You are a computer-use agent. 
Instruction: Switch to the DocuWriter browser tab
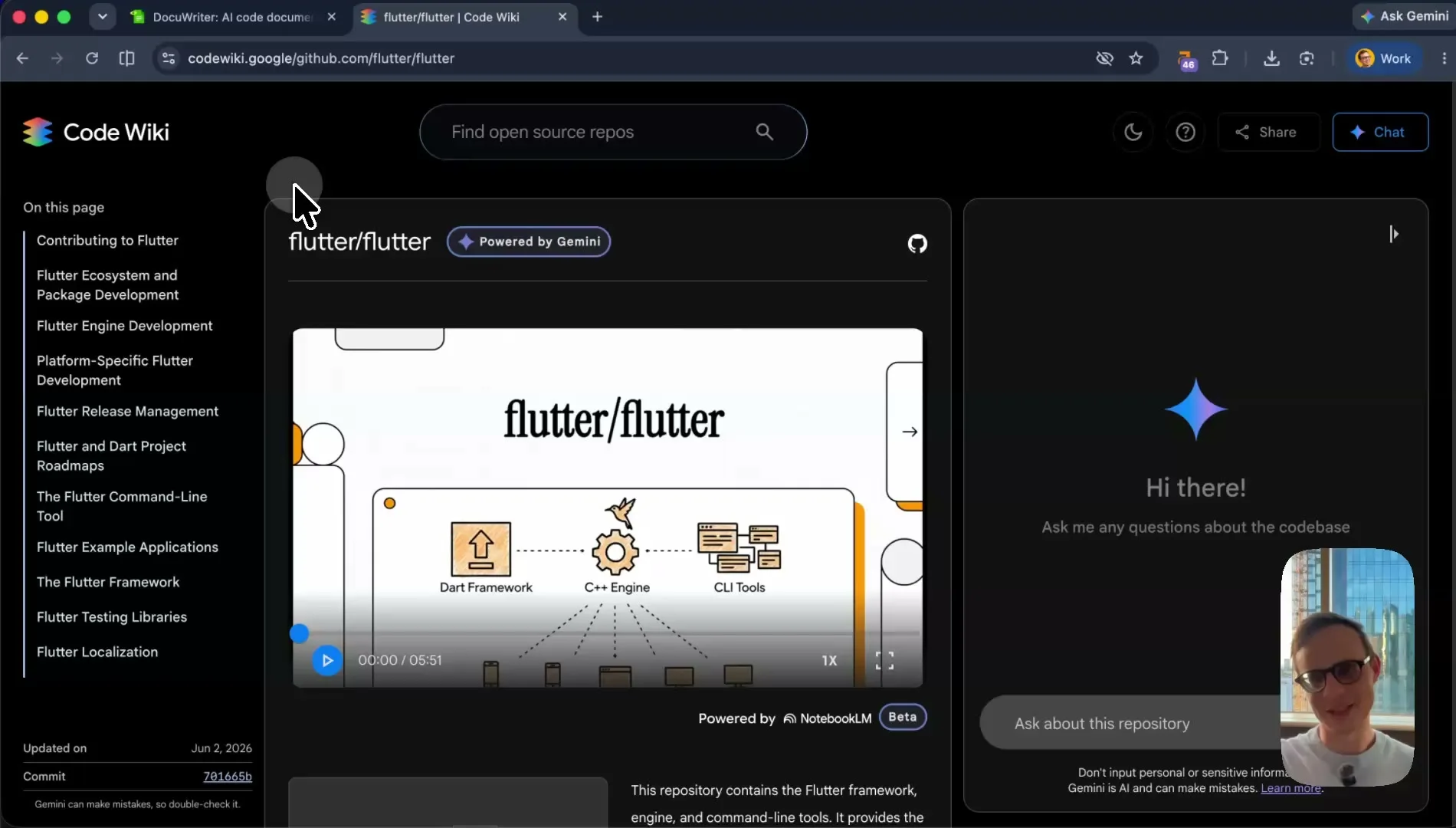[x=231, y=17]
